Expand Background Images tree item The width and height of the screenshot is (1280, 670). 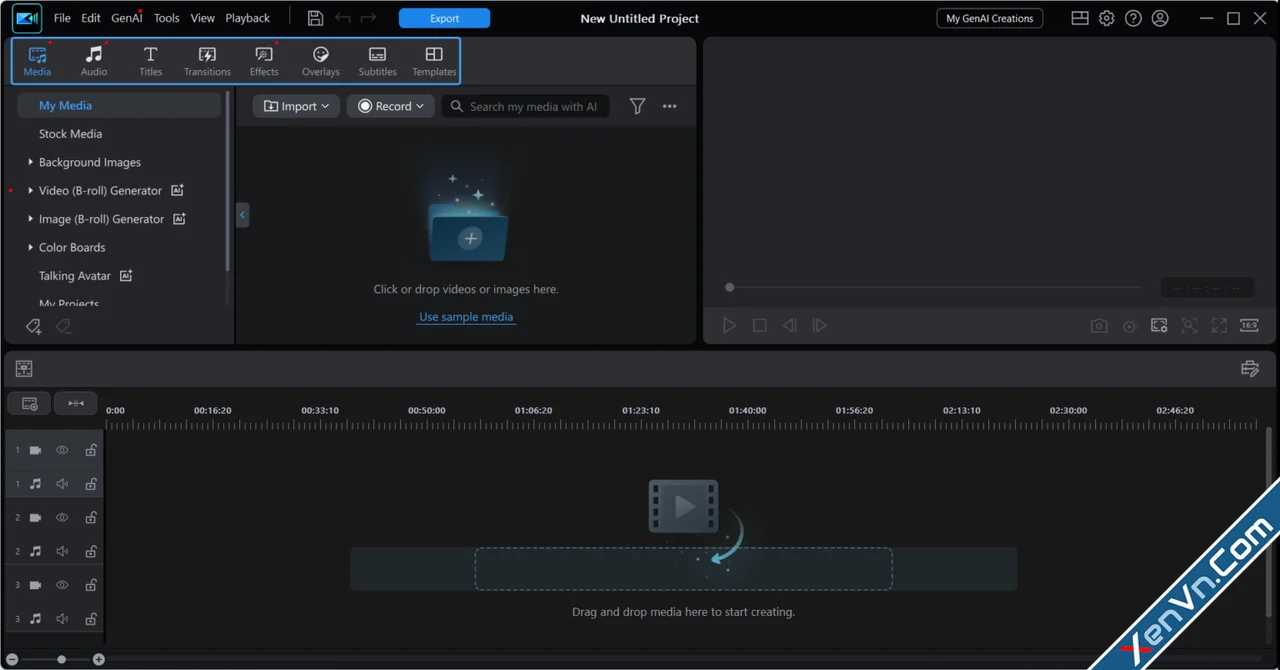click(30, 162)
